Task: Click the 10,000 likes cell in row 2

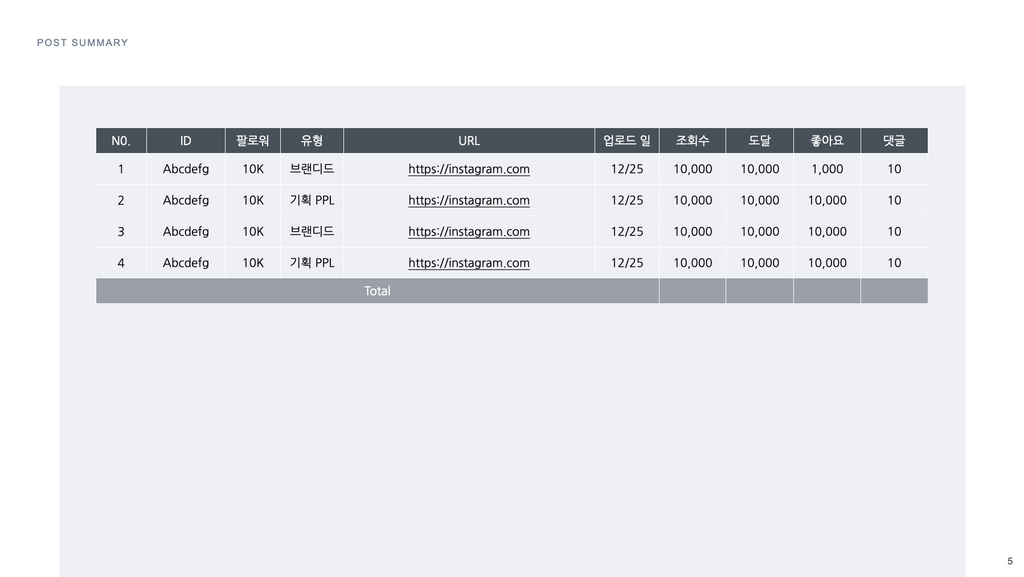Action: [x=827, y=200]
